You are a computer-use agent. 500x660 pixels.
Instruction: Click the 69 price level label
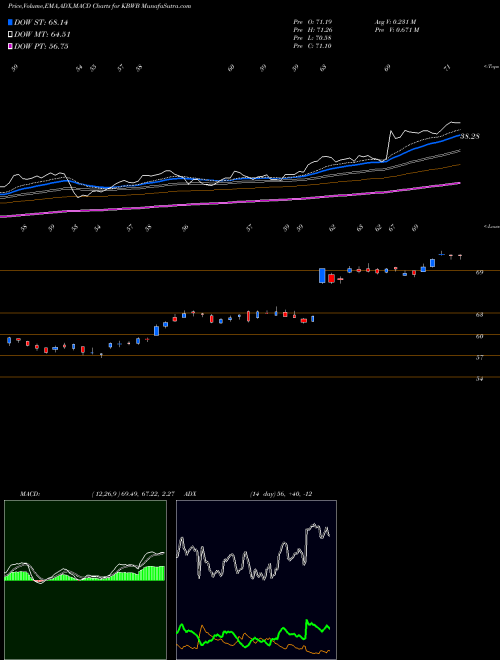pyautogui.click(x=479, y=272)
